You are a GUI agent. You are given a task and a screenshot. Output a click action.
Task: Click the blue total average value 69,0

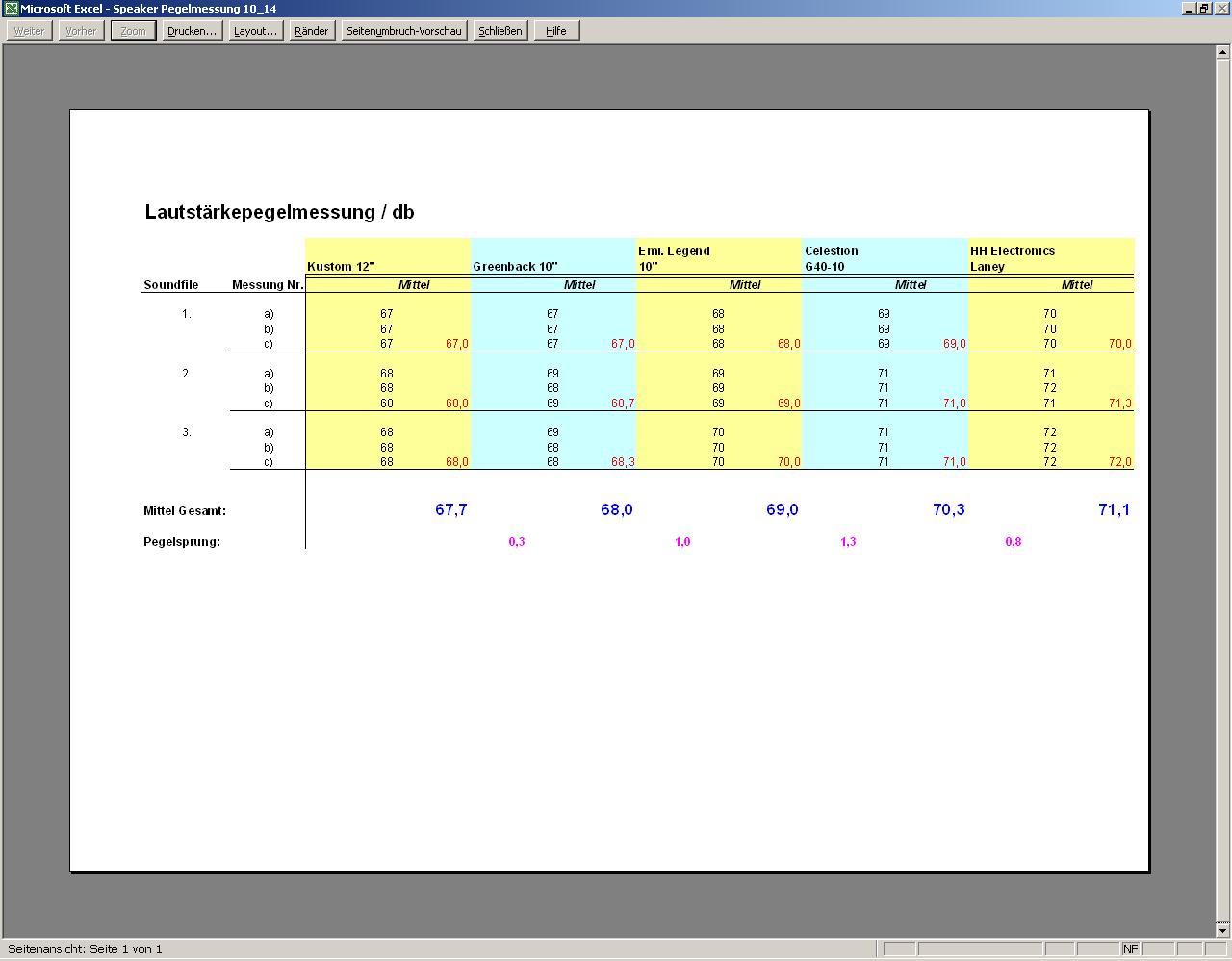(783, 509)
